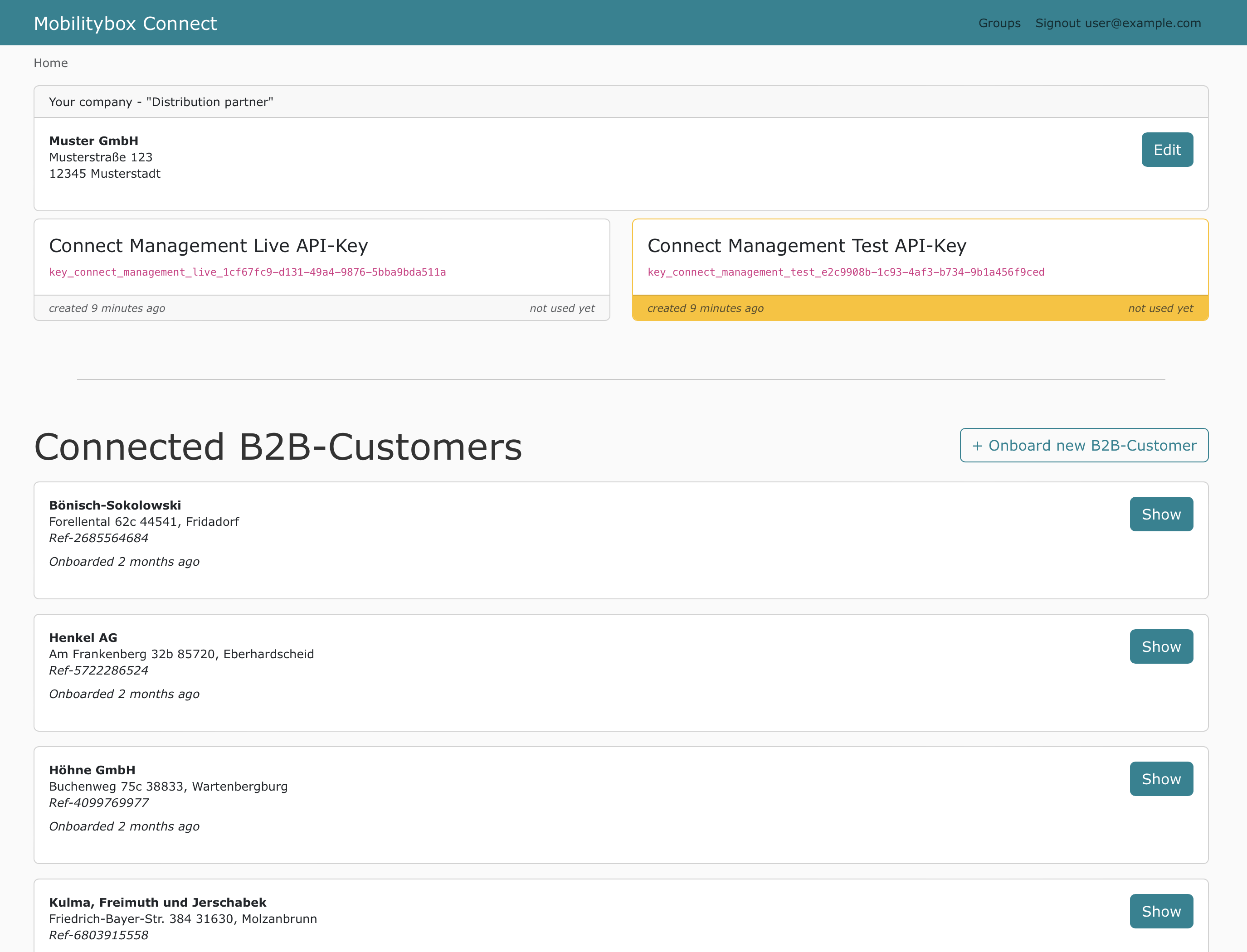Sign out via Signout user@example.com
This screenshot has width=1247, height=952.
1118,23
